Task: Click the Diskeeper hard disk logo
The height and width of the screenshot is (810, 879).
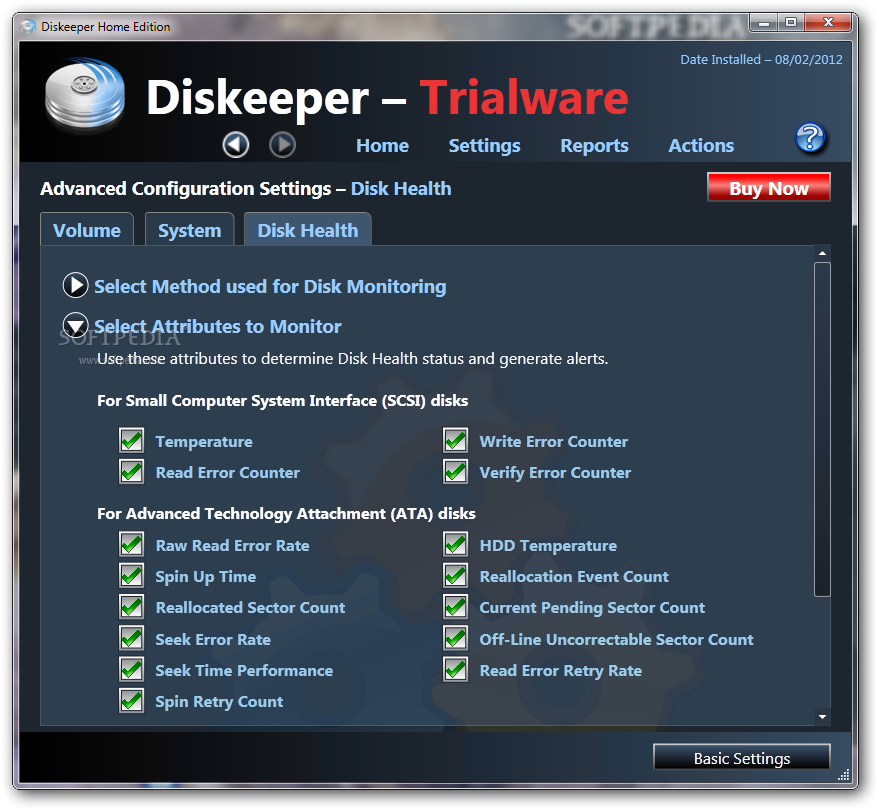Action: click(85, 94)
